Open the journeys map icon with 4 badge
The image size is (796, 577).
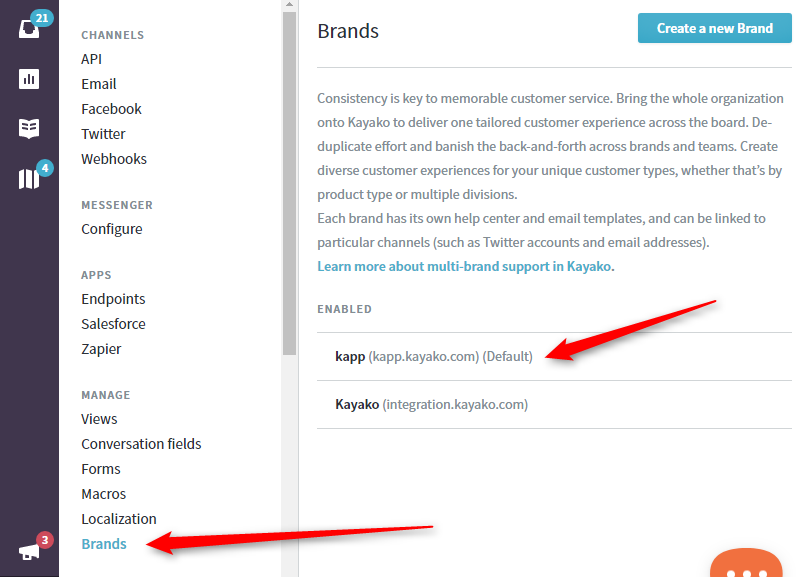tap(29, 179)
